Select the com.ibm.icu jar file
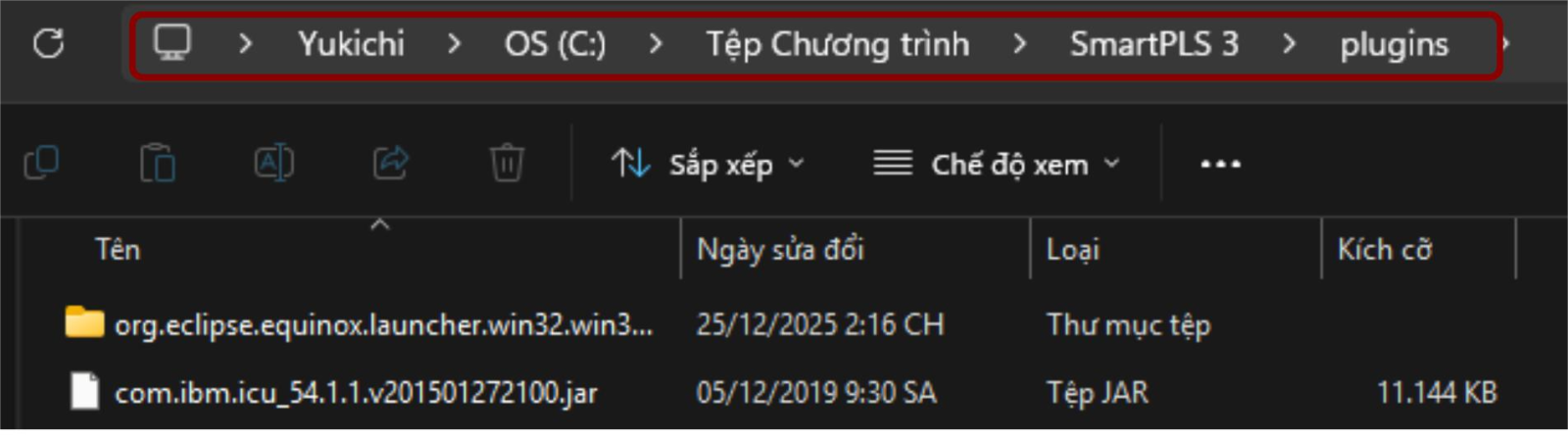This screenshot has width=1568, height=435. (x=335, y=393)
